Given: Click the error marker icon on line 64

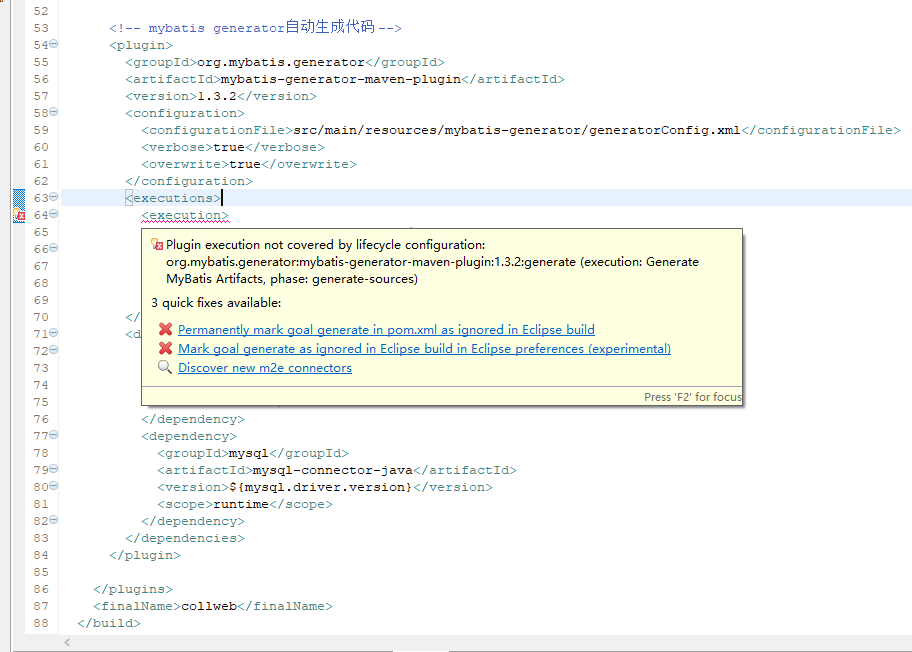Looking at the screenshot, I should [19, 215].
